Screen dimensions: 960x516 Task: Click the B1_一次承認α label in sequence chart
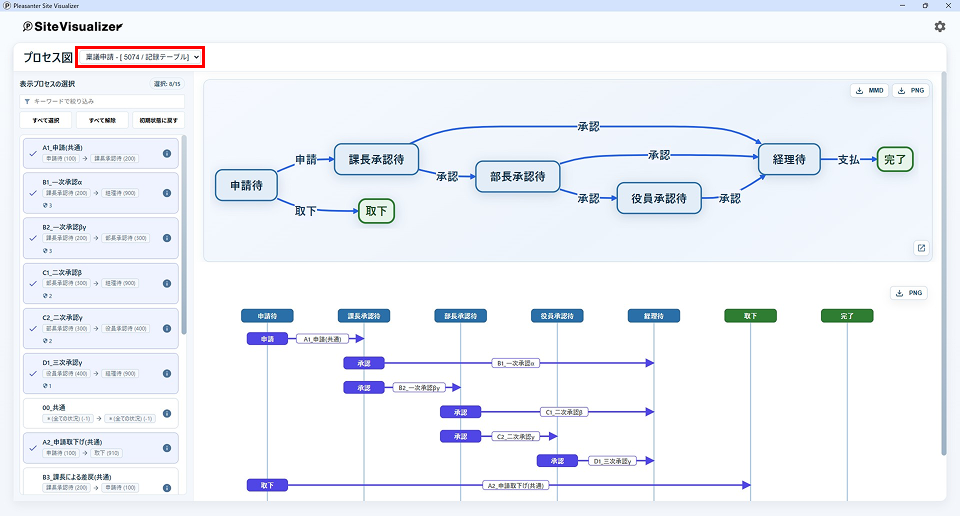point(516,364)
